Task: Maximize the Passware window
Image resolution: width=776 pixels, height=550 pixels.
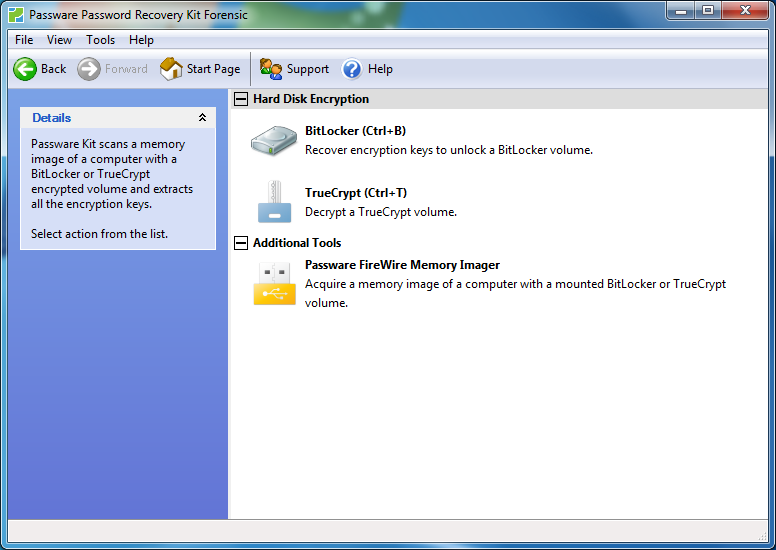Action: (708, 11)
